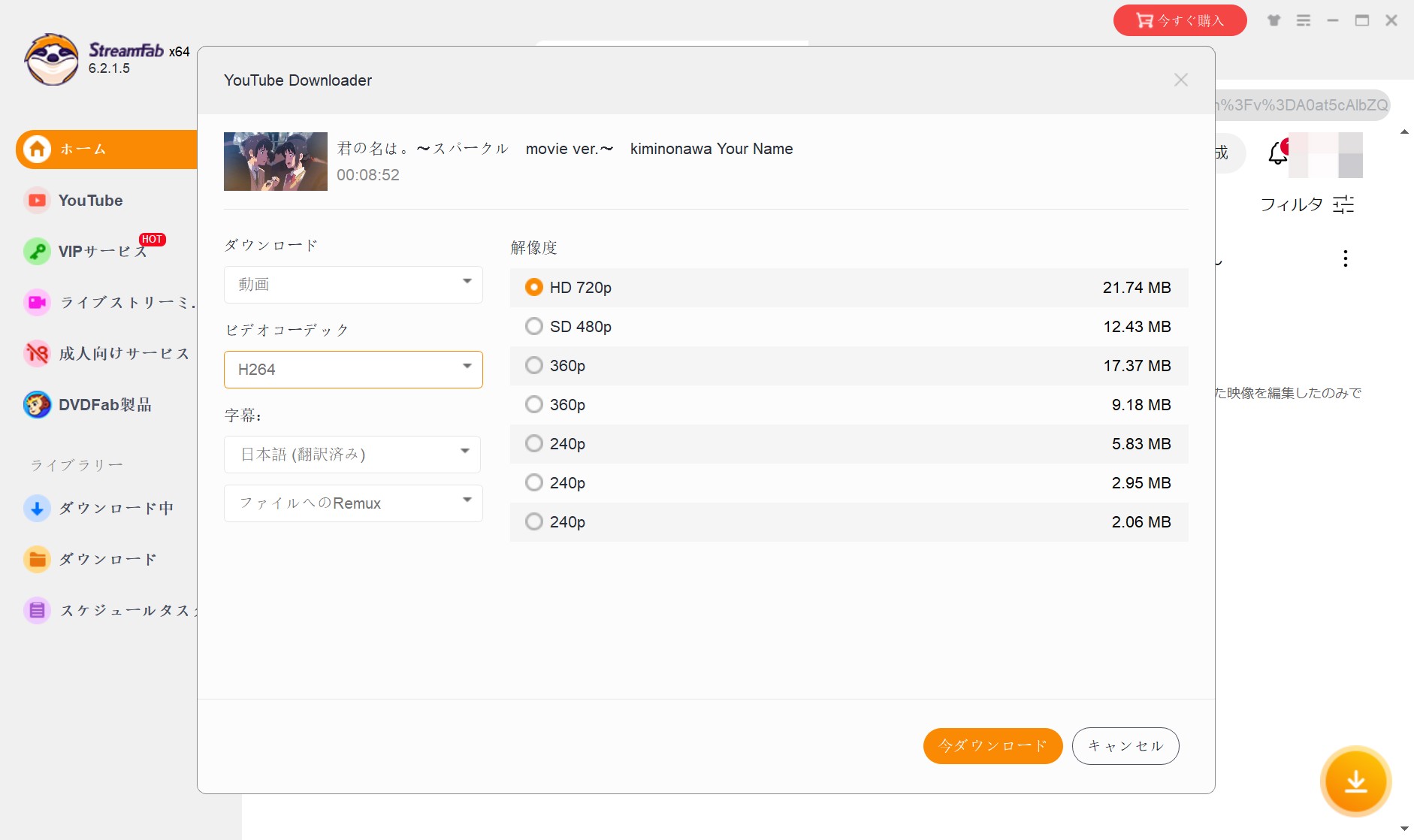Click the floating orange download button
This screenshot has width=1414, height=840.
[x=1355, y=781]
